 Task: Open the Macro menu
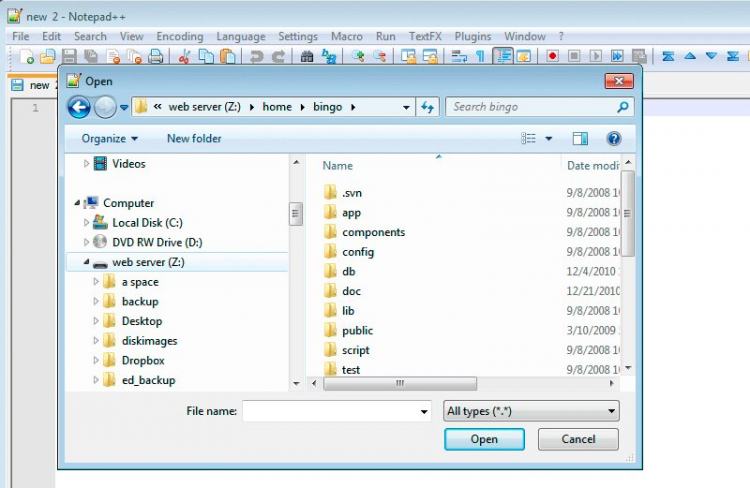346,36
